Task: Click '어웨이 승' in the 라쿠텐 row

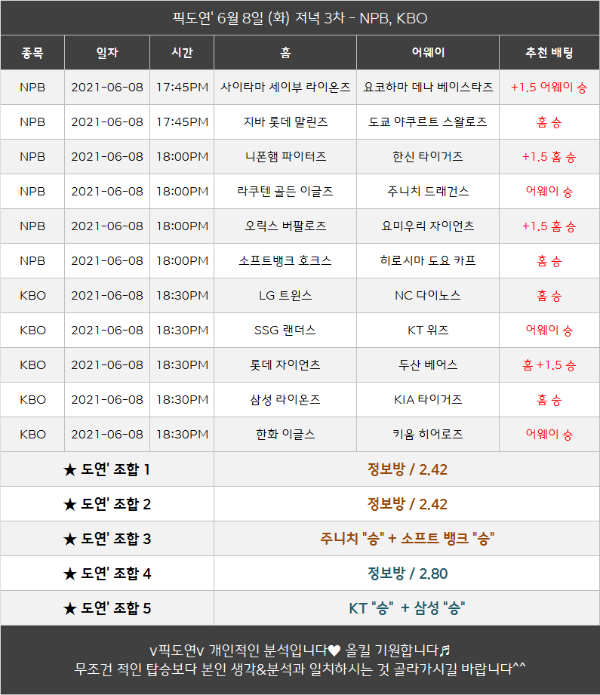Action: coord(549,191)
